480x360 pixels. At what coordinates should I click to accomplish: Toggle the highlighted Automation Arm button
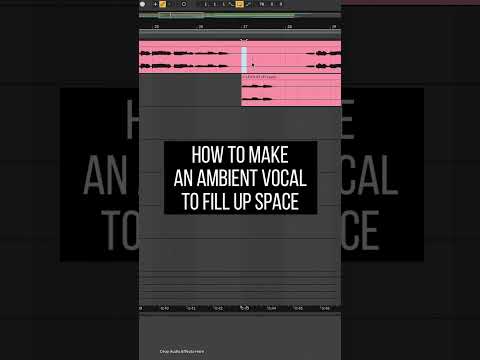coord(163,4)
